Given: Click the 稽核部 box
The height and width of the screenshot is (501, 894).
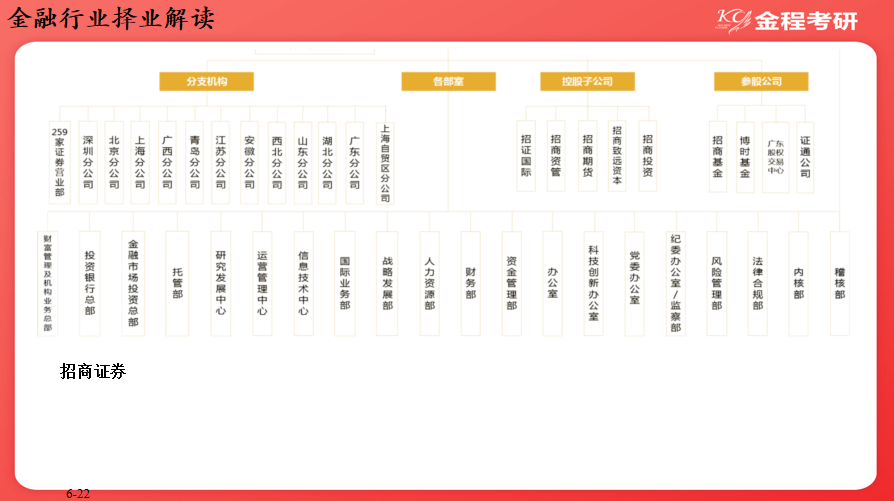Looking at the screenshot, I should [840, 283].
